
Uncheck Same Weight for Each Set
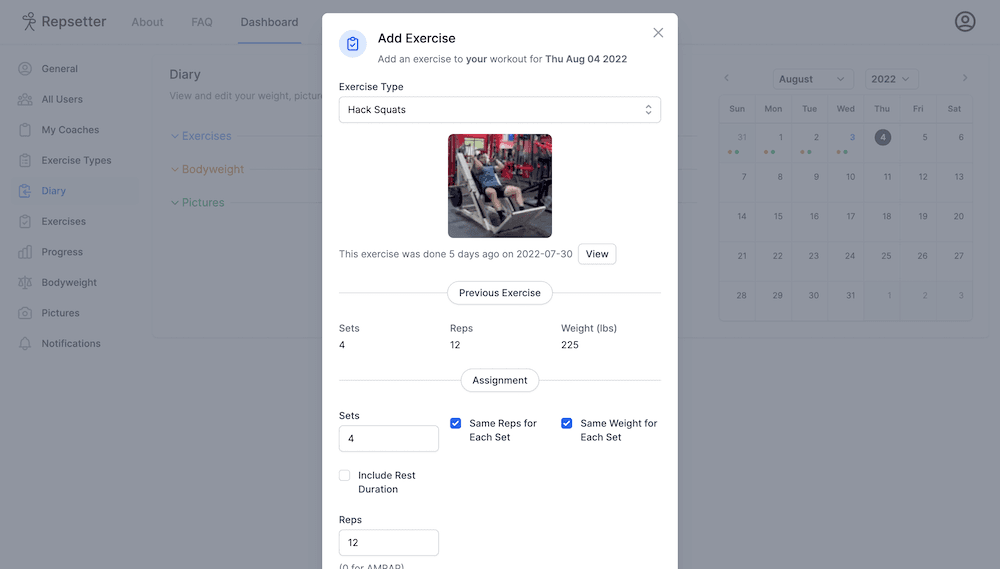(566, 423)
